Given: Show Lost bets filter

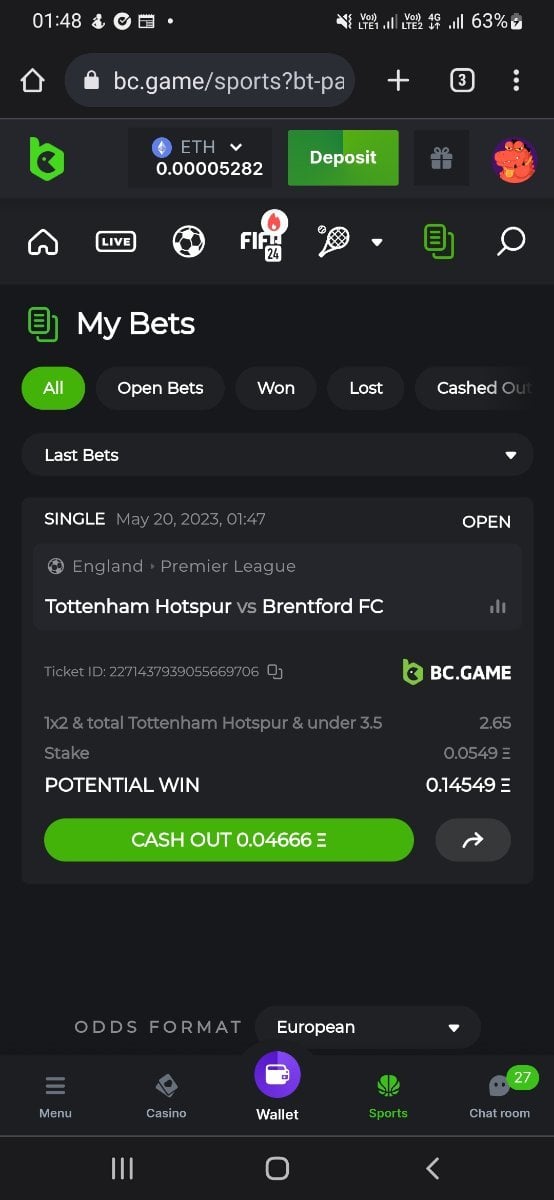Looking at the screenshot, I should (x=366, y=388).
